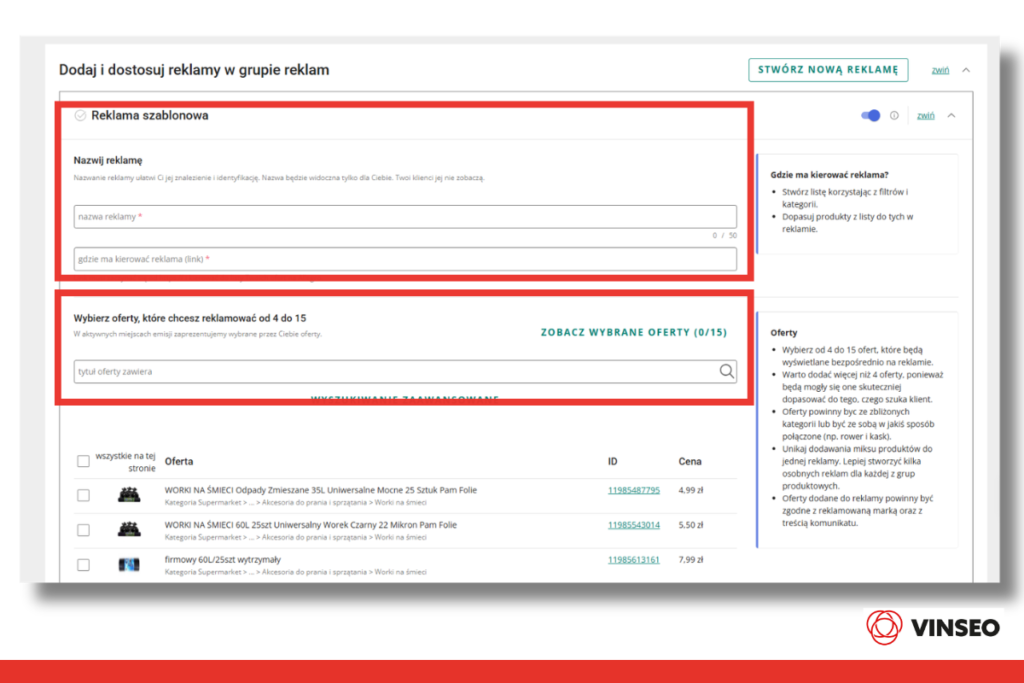Screen dimensions: 1024x683
Task: Toggle the Reklama szablonowa on/off switch
Action: pos(870,115)
